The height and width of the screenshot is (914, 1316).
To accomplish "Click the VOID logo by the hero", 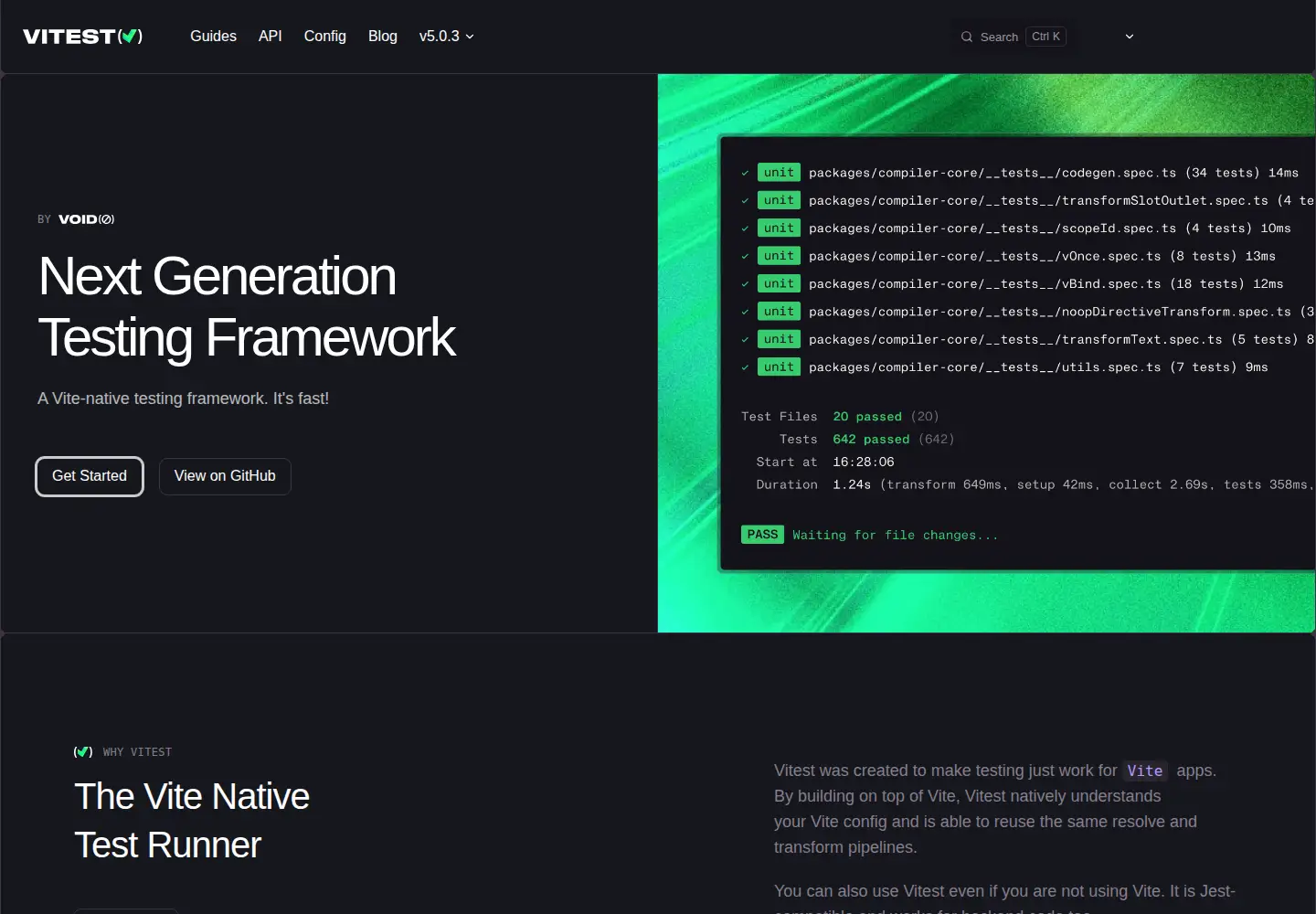I will [86, 219].
